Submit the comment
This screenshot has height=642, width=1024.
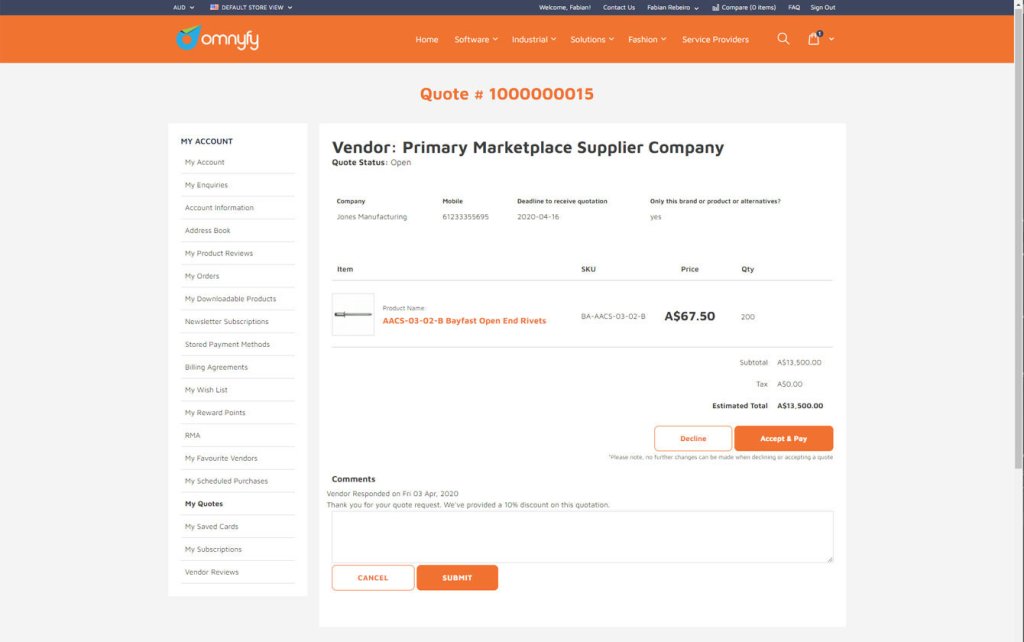(457, 578)
